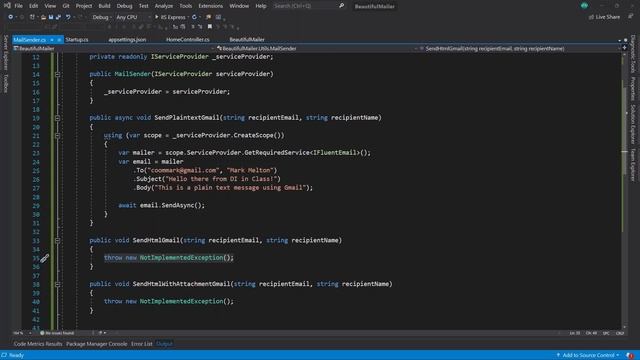This screenshot has height=360, width=640.
Task: Open the File menu
Action: pos(18,6)
